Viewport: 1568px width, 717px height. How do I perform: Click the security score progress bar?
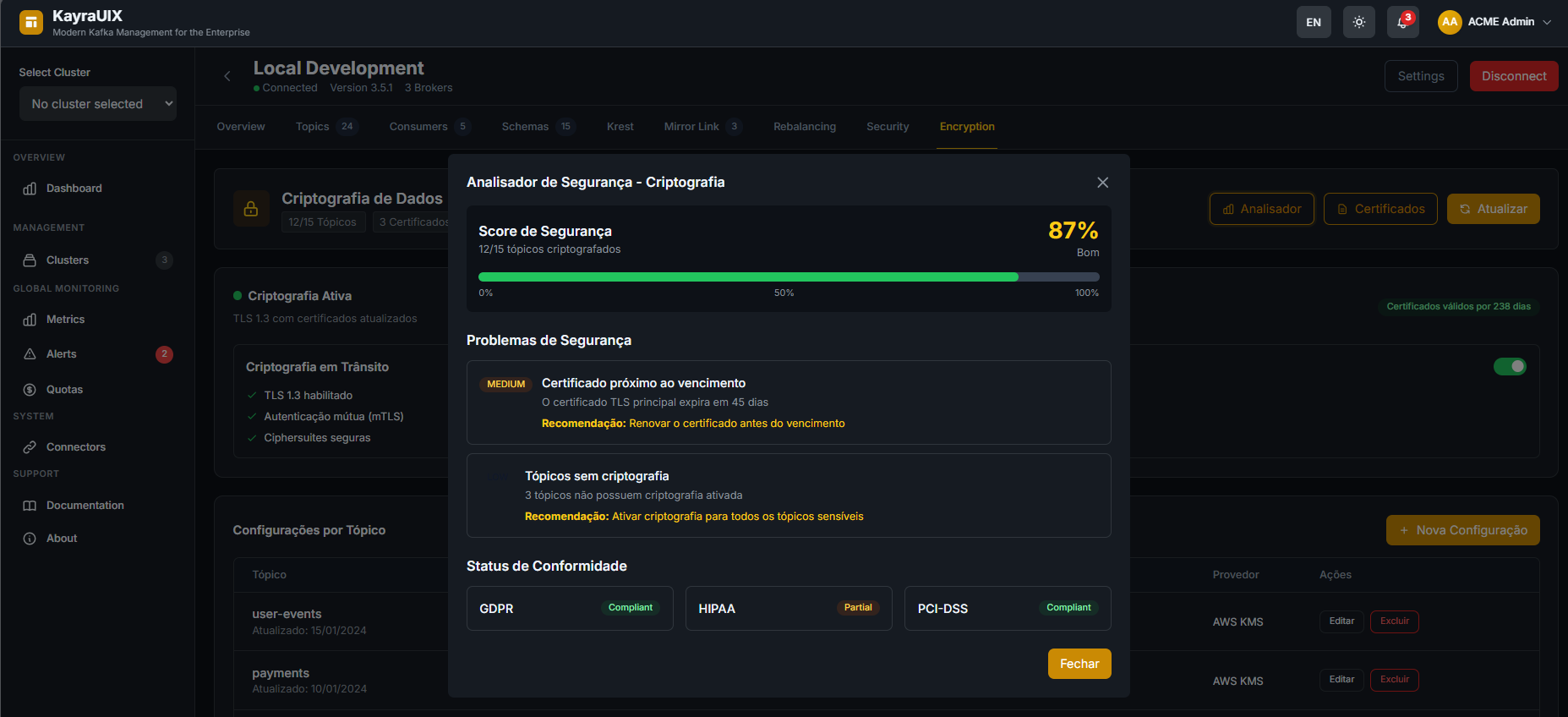click(x=789, y=276)
